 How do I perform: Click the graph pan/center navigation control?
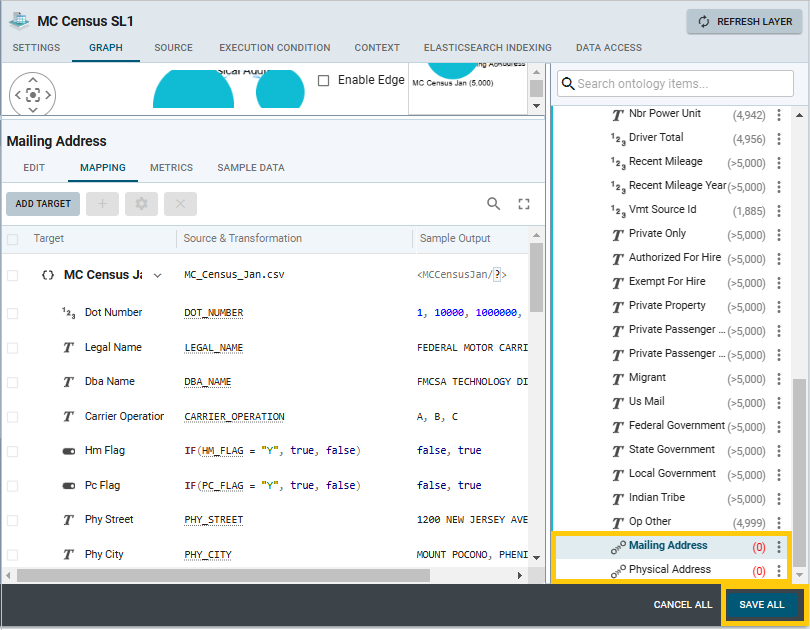(x=32, y=95)
